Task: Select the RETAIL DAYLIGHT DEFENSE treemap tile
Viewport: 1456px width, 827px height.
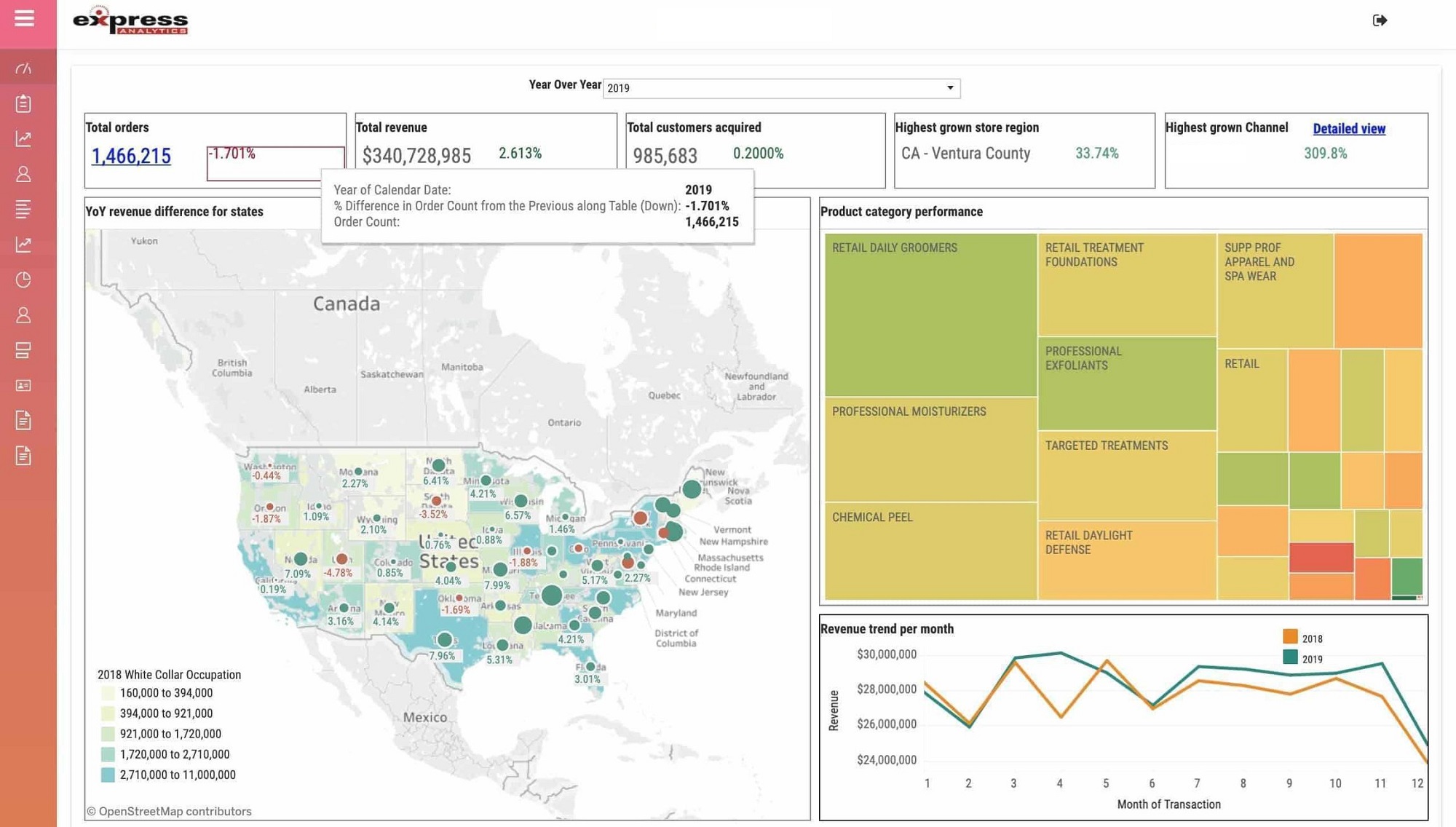Action: 1127,561
